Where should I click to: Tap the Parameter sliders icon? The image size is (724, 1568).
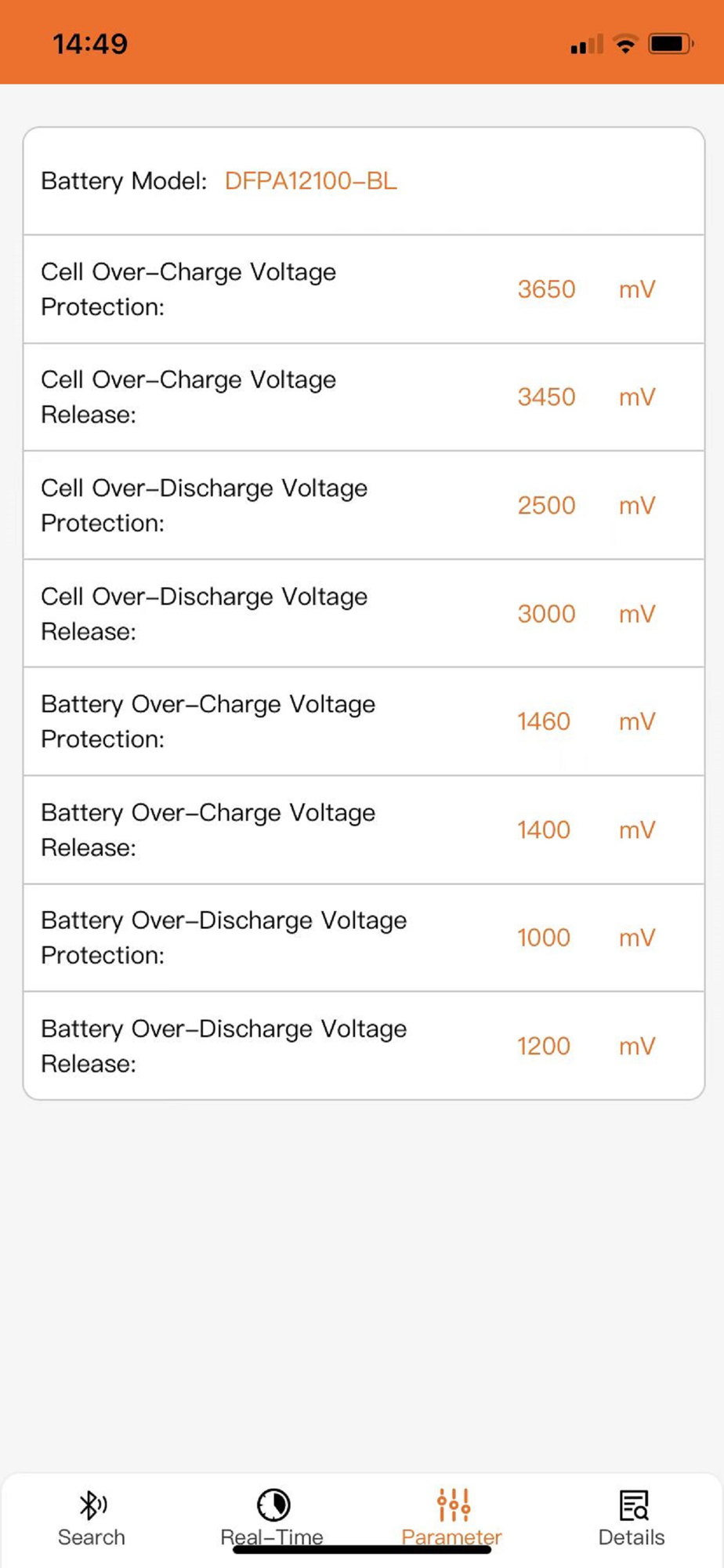coord(453,1504)
